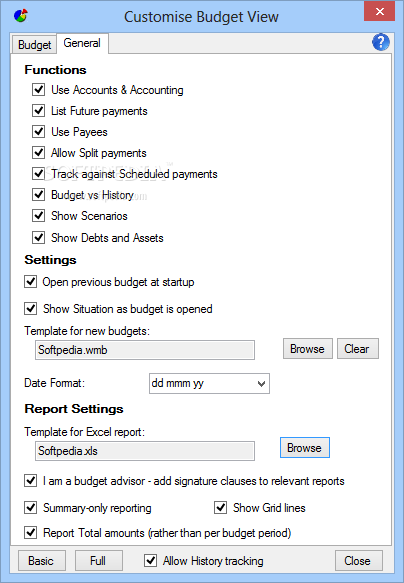
Task: Click the Softpedia.wmb template field
Action: [x=145, y=350]
